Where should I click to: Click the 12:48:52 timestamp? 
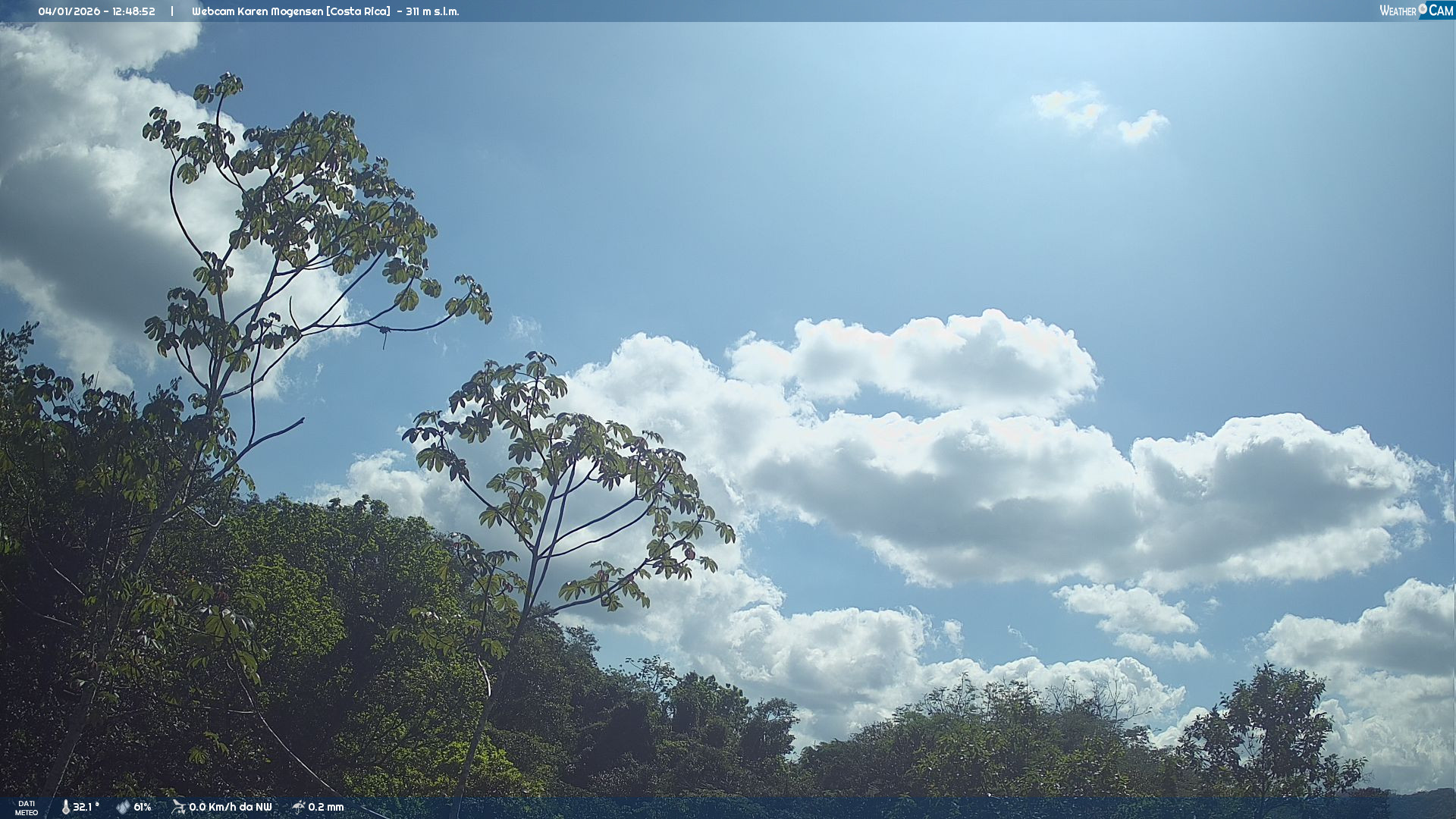click(x=132, y=11)
